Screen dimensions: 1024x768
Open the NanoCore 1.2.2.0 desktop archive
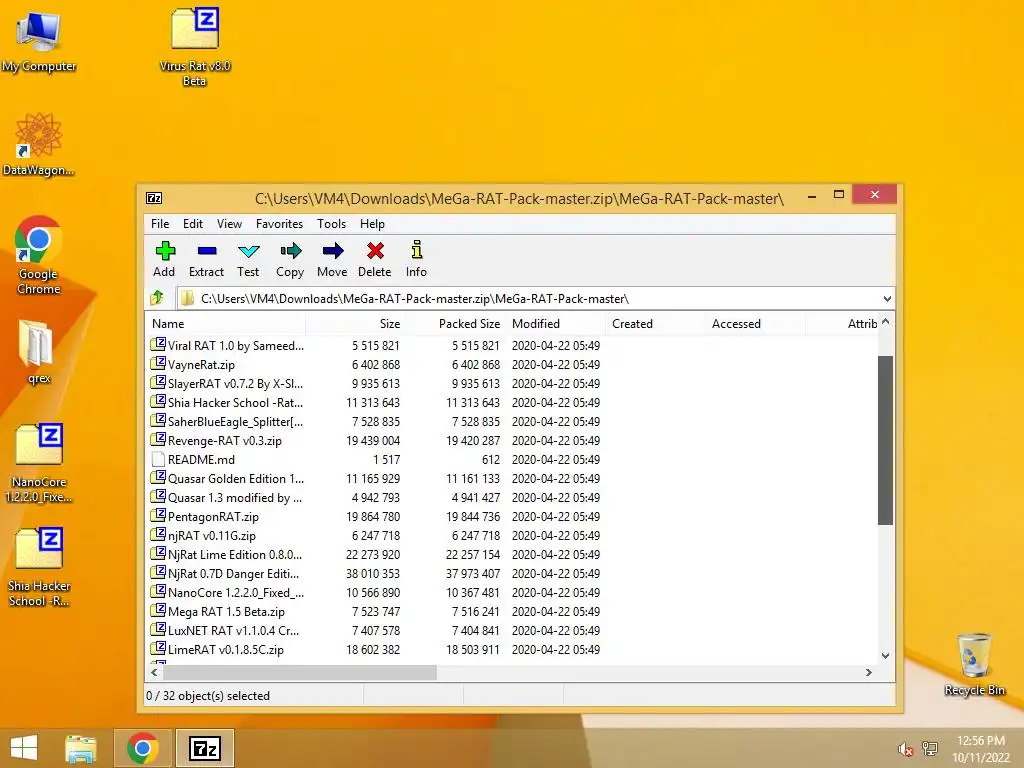point(39,463)
